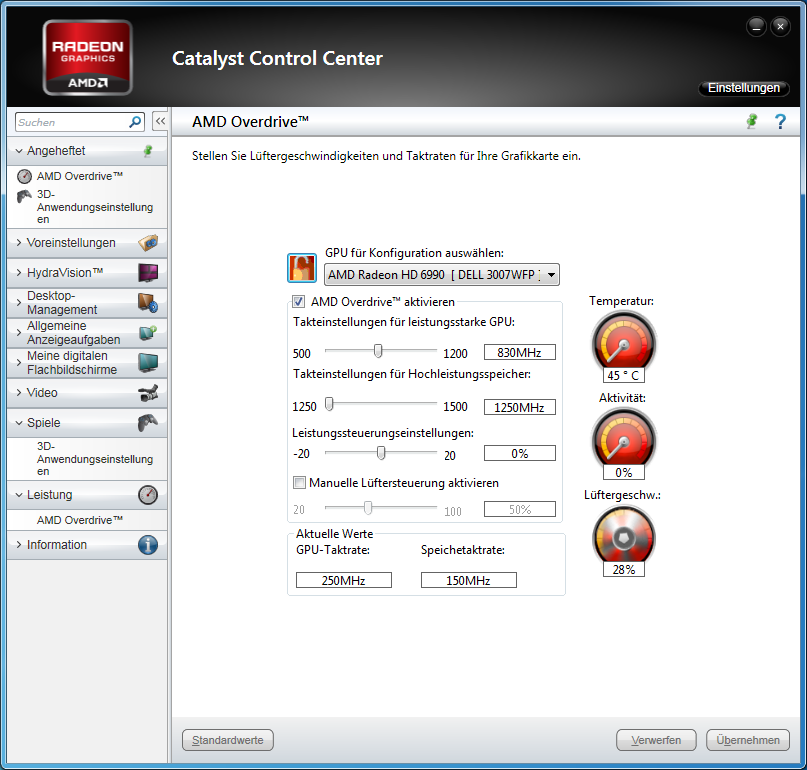Open 3D-Anwendungseinstellungen under Spiele
This screenshot has height=770, width=807.
coord(95,459)
